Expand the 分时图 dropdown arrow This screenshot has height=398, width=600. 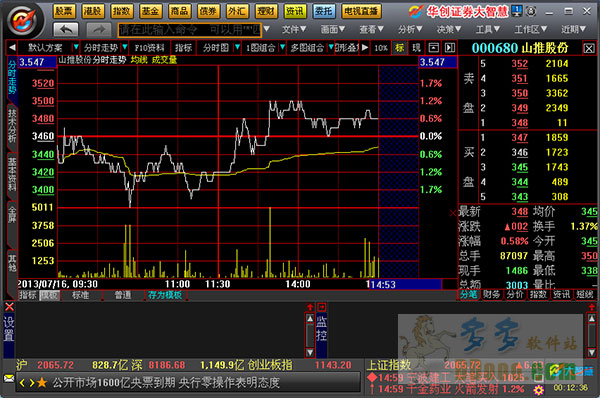[x=237, y=47]
